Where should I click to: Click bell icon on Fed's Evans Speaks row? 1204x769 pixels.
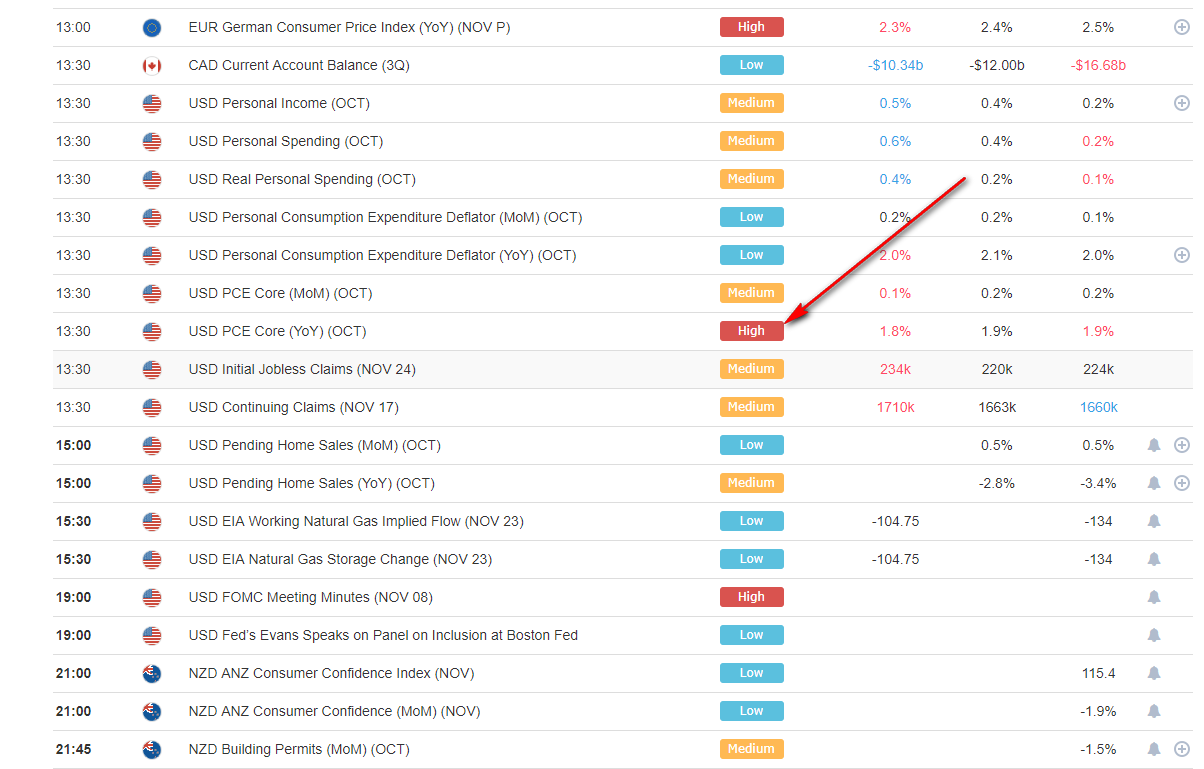coord(1154,635)
